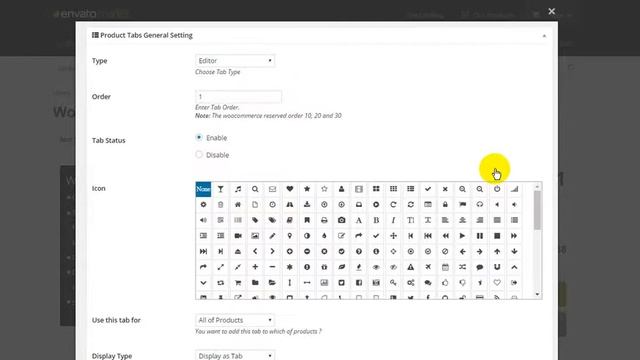Choose the shopping cart icon

point(238,282)
